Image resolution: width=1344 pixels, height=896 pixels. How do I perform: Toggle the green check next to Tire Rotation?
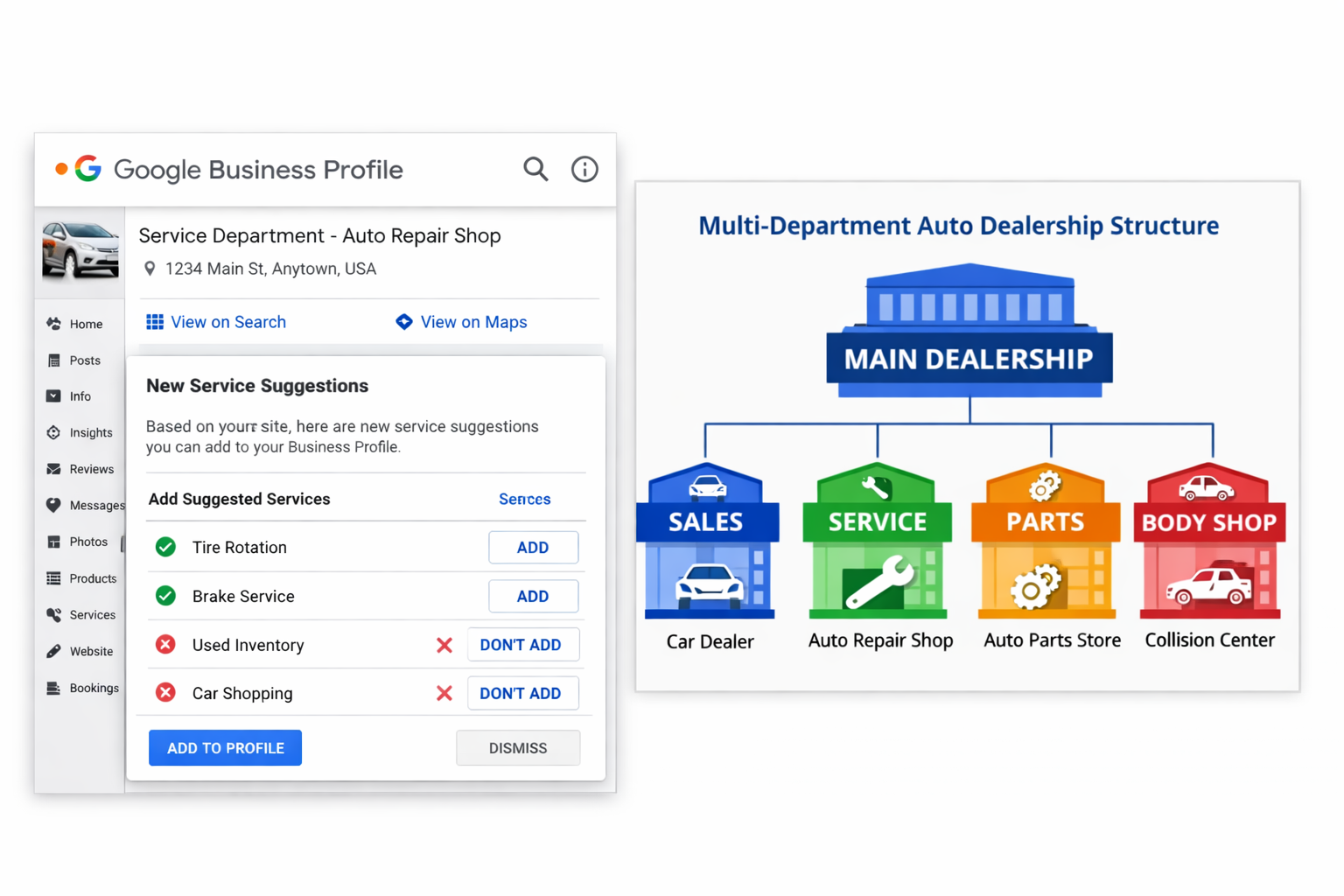tap(165, 547)
